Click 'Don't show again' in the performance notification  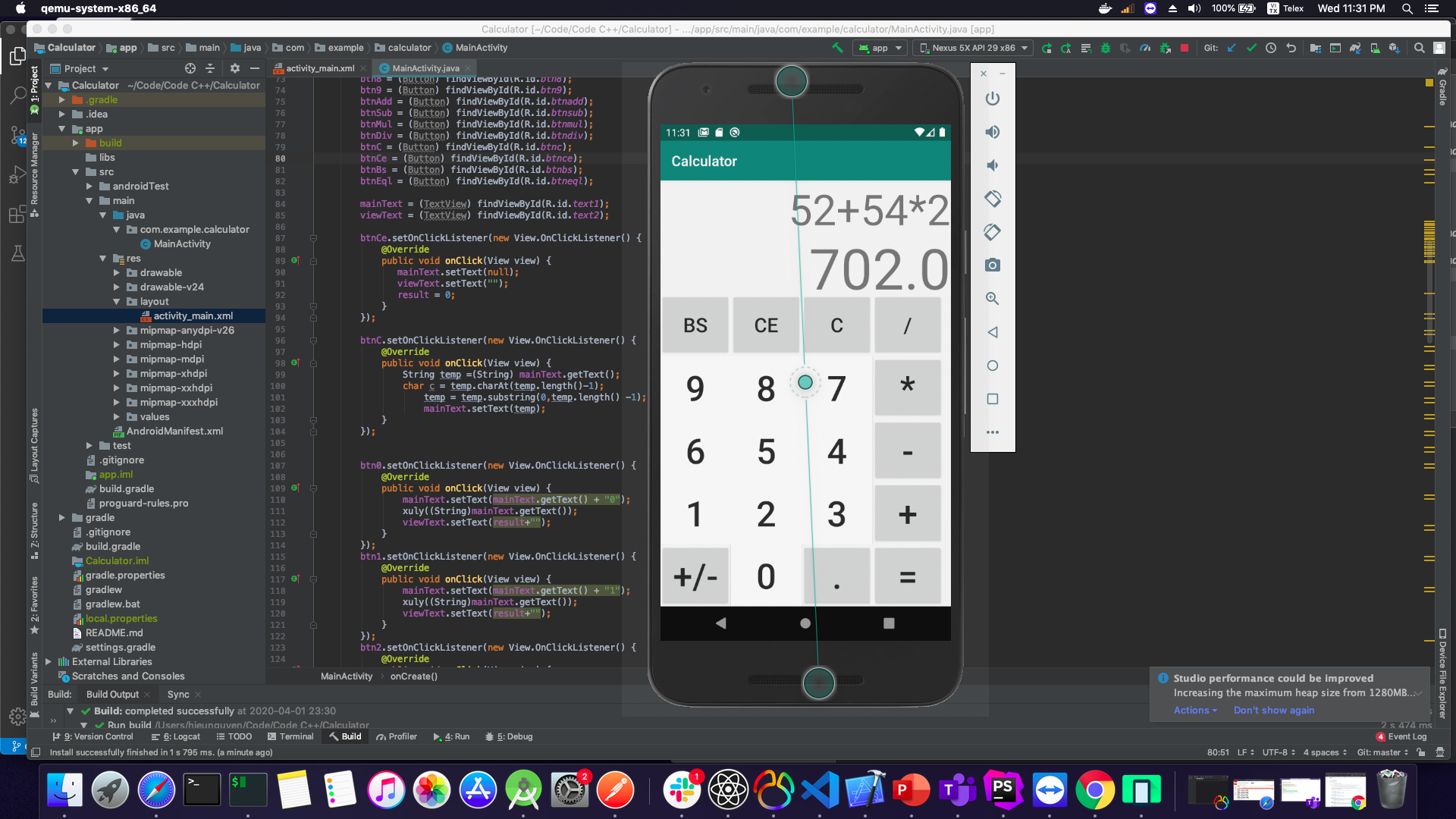(1274, 710)
